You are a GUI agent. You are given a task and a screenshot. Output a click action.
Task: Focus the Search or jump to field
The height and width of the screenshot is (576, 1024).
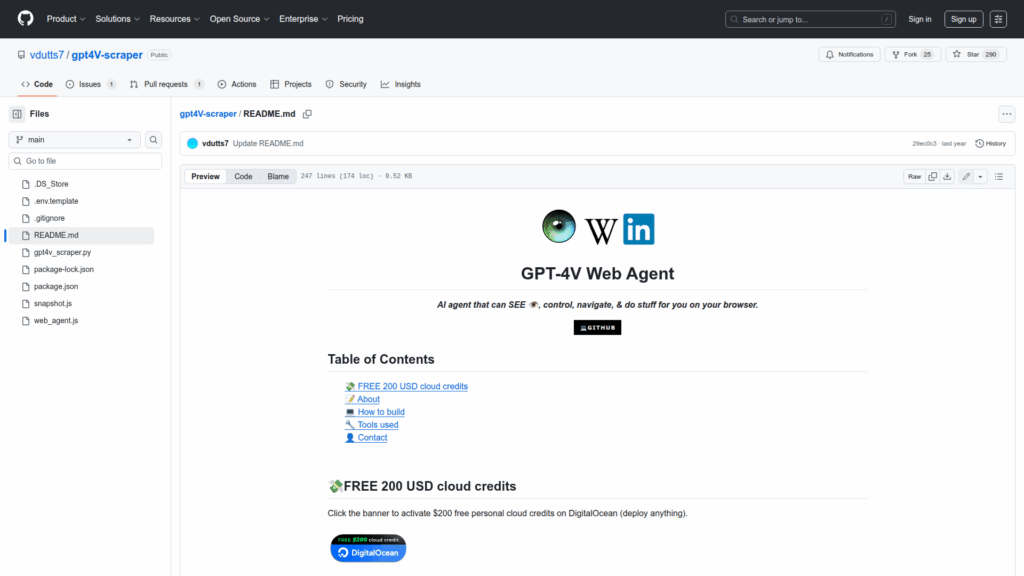[810, 19]
